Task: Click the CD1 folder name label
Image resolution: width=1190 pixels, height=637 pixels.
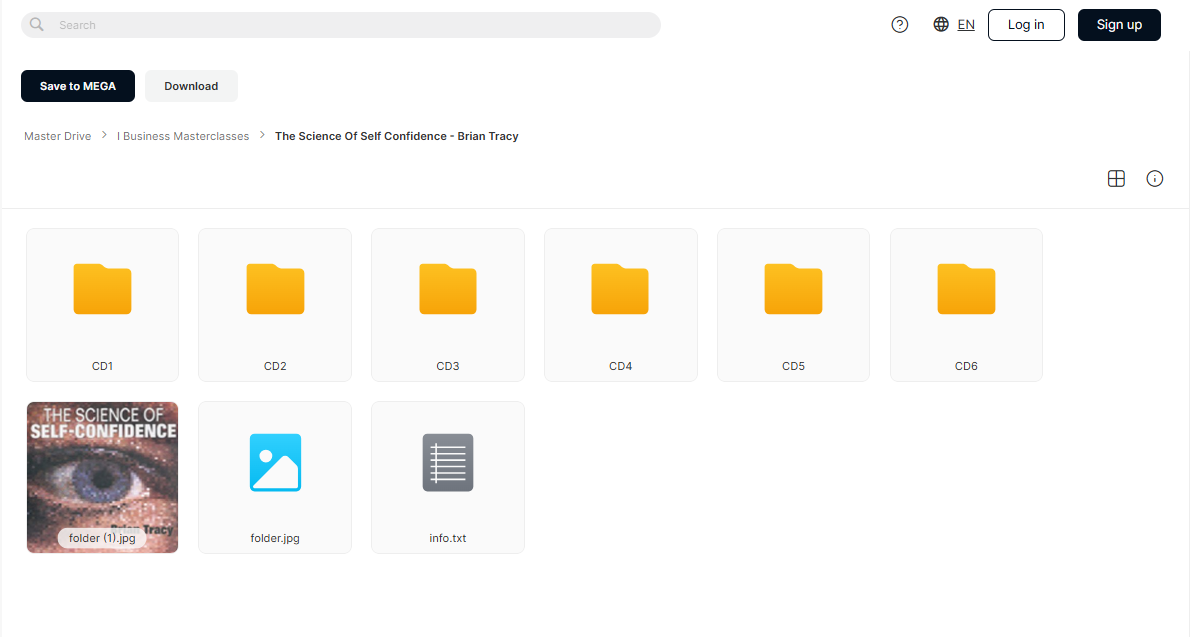Action: coord(102,366)
